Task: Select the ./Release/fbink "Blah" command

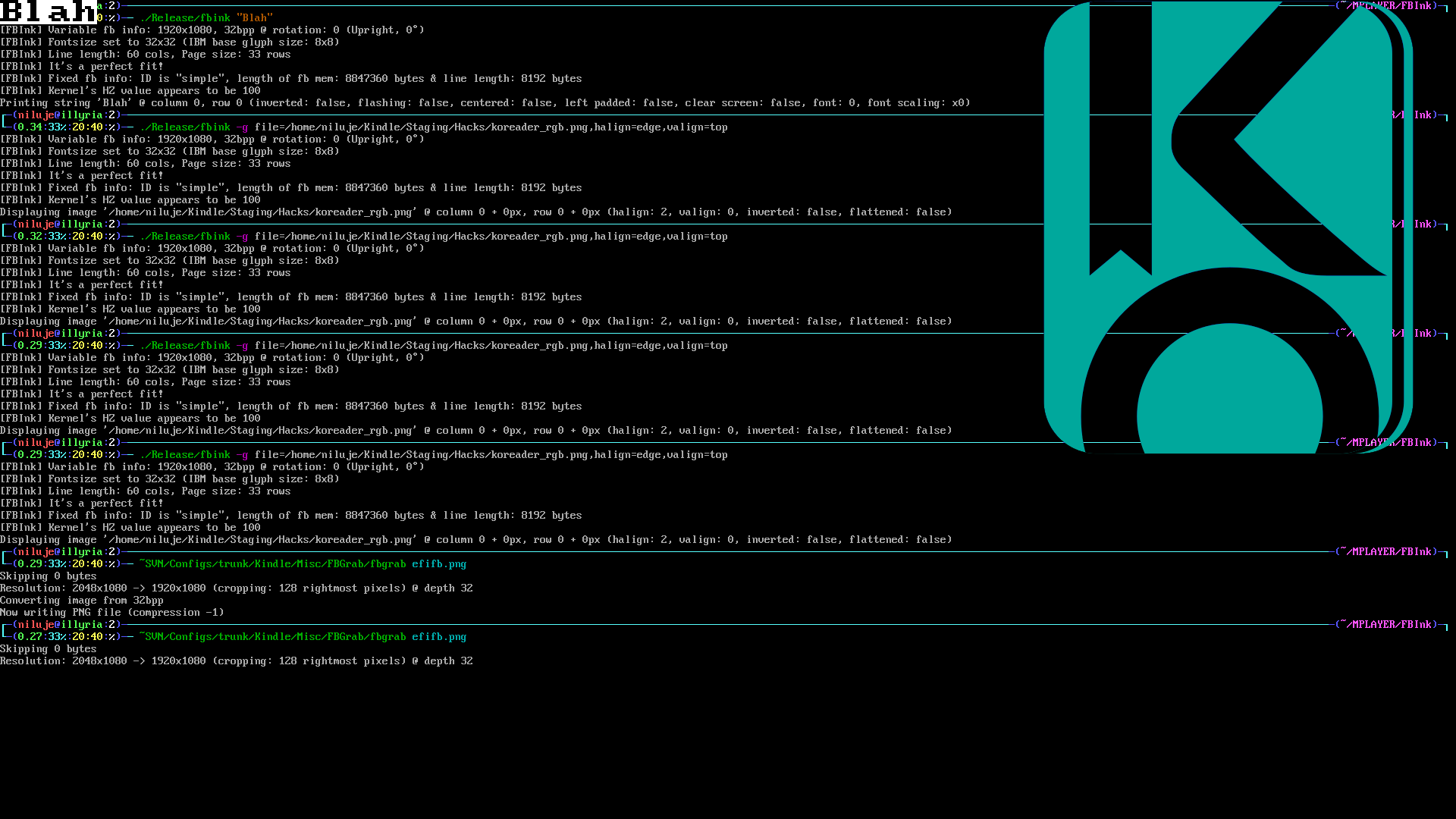Action: pyautogui.click(x=206, y=18)
